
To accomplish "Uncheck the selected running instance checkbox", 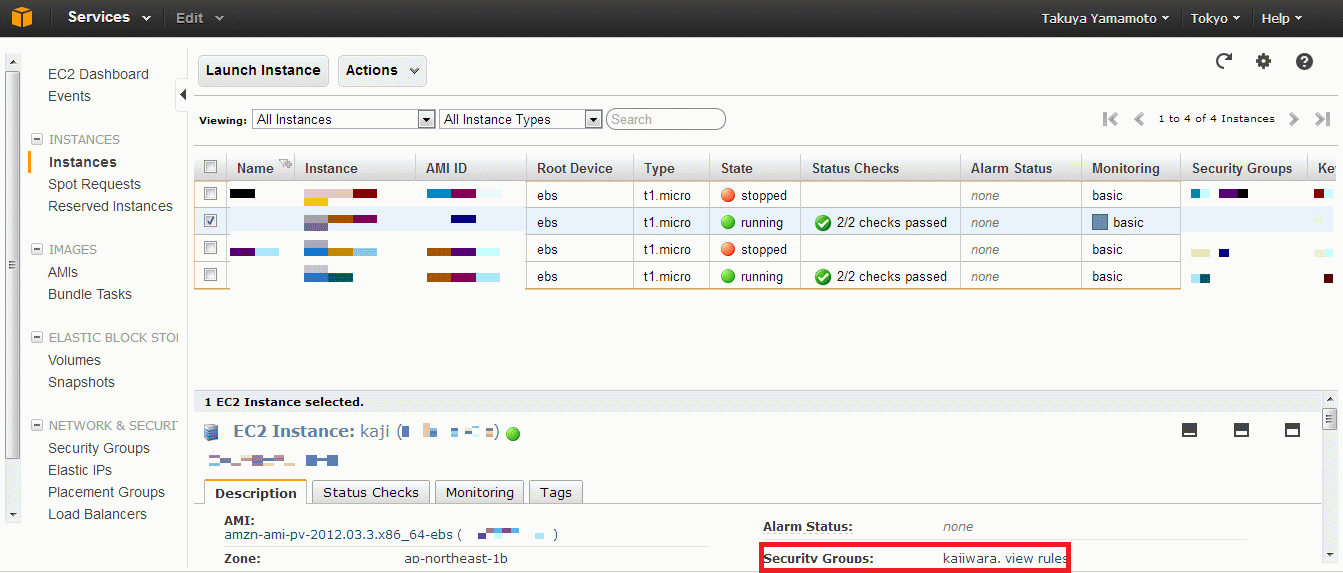I will pyautogui.click(x=210, y=221).
